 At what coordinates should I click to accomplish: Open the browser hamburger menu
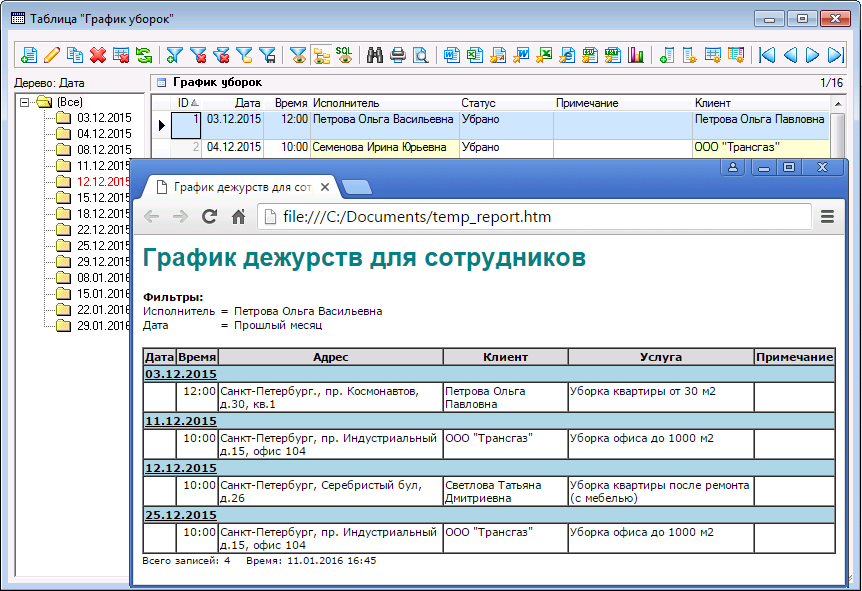827,217
